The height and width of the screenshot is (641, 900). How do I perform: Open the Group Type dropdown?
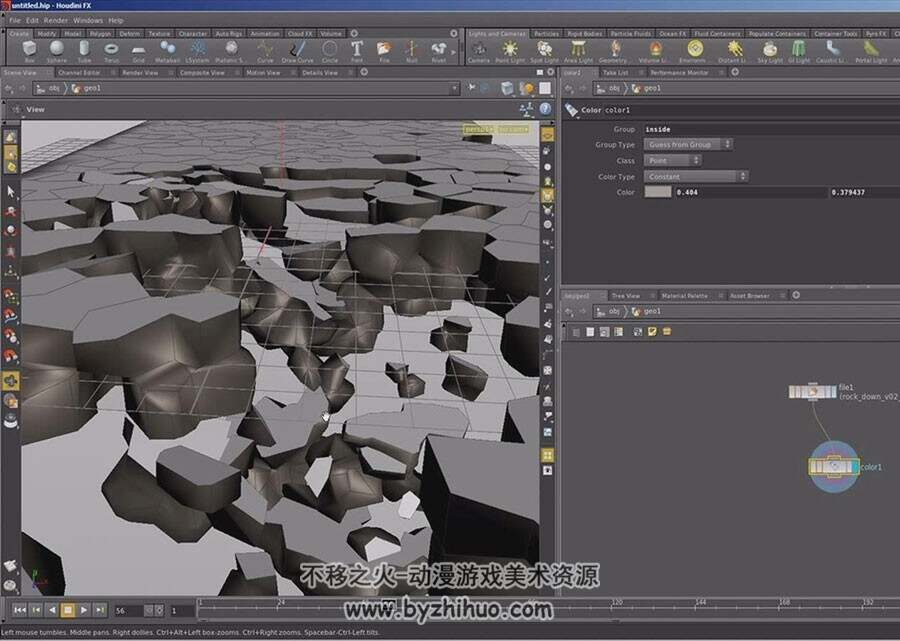pos(688,145)
